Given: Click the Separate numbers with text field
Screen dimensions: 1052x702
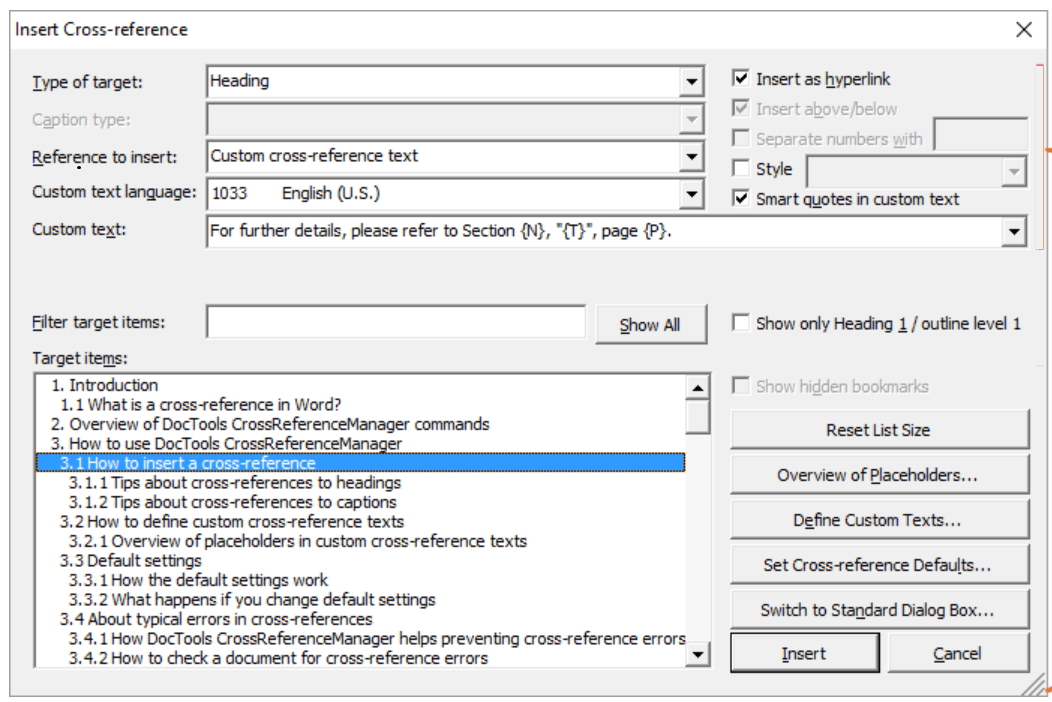Looking at the screenshot, I should pyautogui.click(x=981, y=134).
